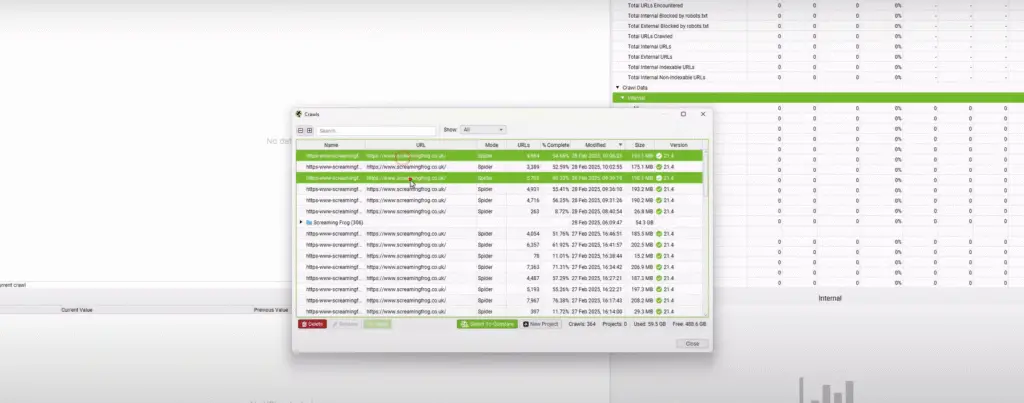Select Total Internal Non-Indexable URLs row
The height and width of the screenshot is (403, 1024).
tap(819, 78)
